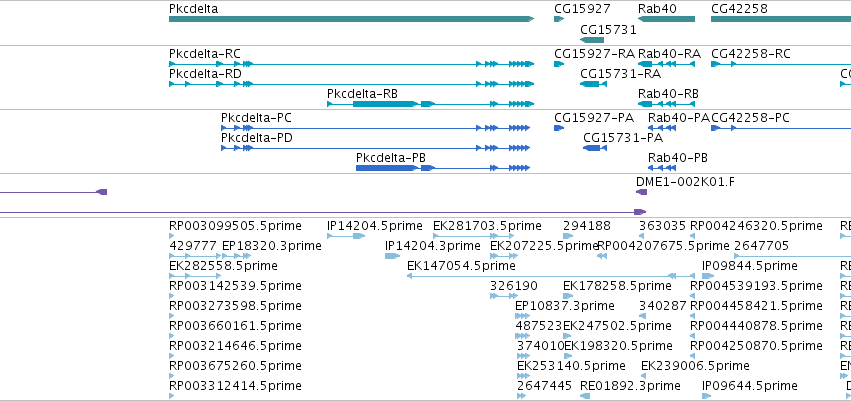Viewport: 851px width, 401px height.
Task: Select the IP14204.3prime EST label
Action: [433, 246]
